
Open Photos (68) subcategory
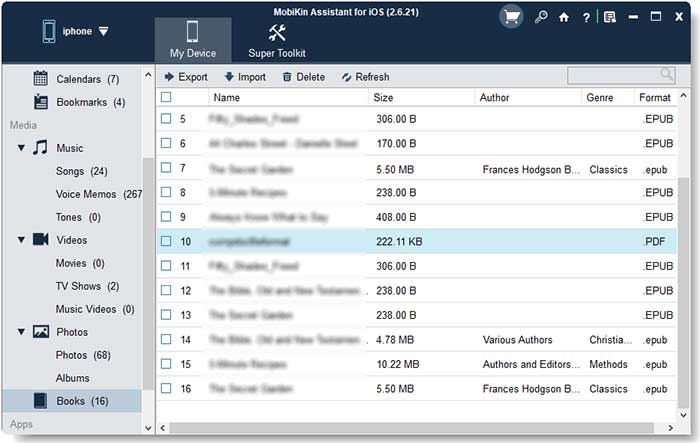[x=83, y=355]
